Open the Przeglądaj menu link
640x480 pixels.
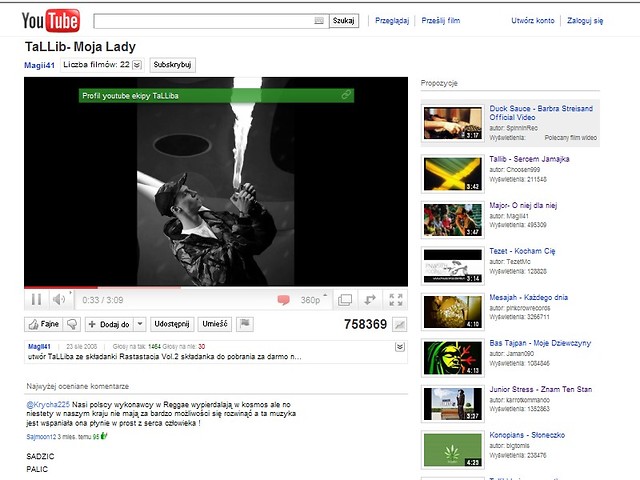click(392, 20)
